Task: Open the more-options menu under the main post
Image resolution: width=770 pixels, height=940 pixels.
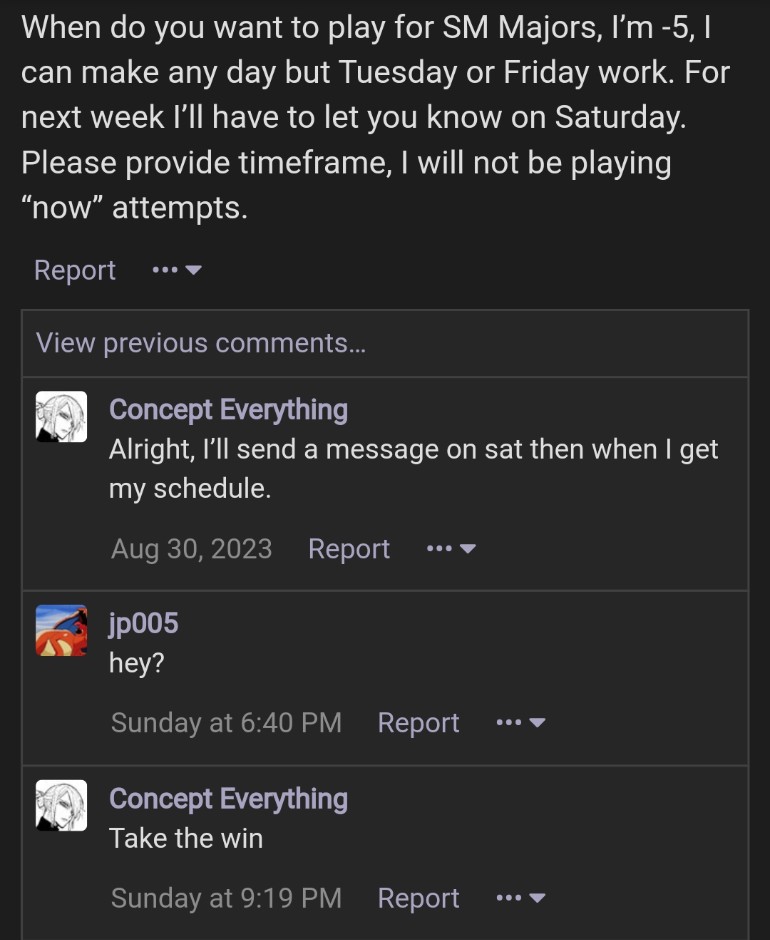Action: [x=177, y=270]
